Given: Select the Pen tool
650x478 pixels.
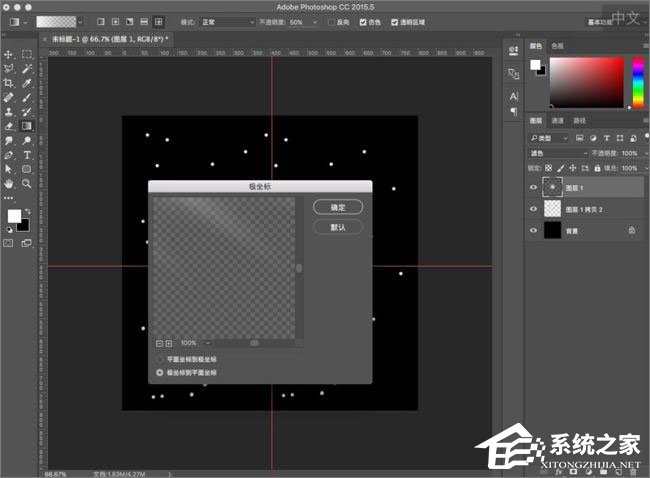Looking at the screenshot, I should [x=8, y=155].
